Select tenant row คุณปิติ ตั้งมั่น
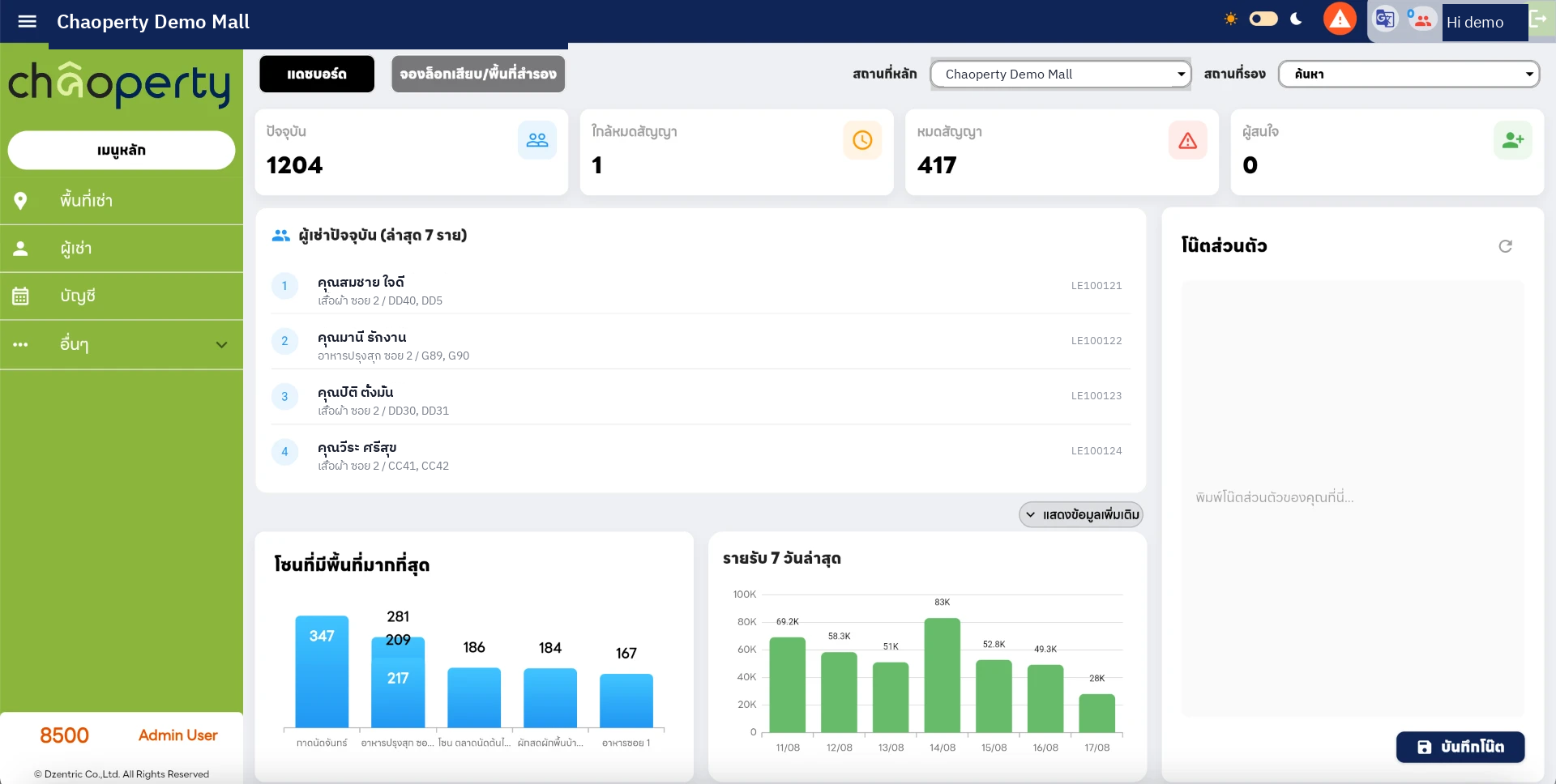Viewport: 1556px width, 784px height. pyautogui.click(x=701, y=398)
